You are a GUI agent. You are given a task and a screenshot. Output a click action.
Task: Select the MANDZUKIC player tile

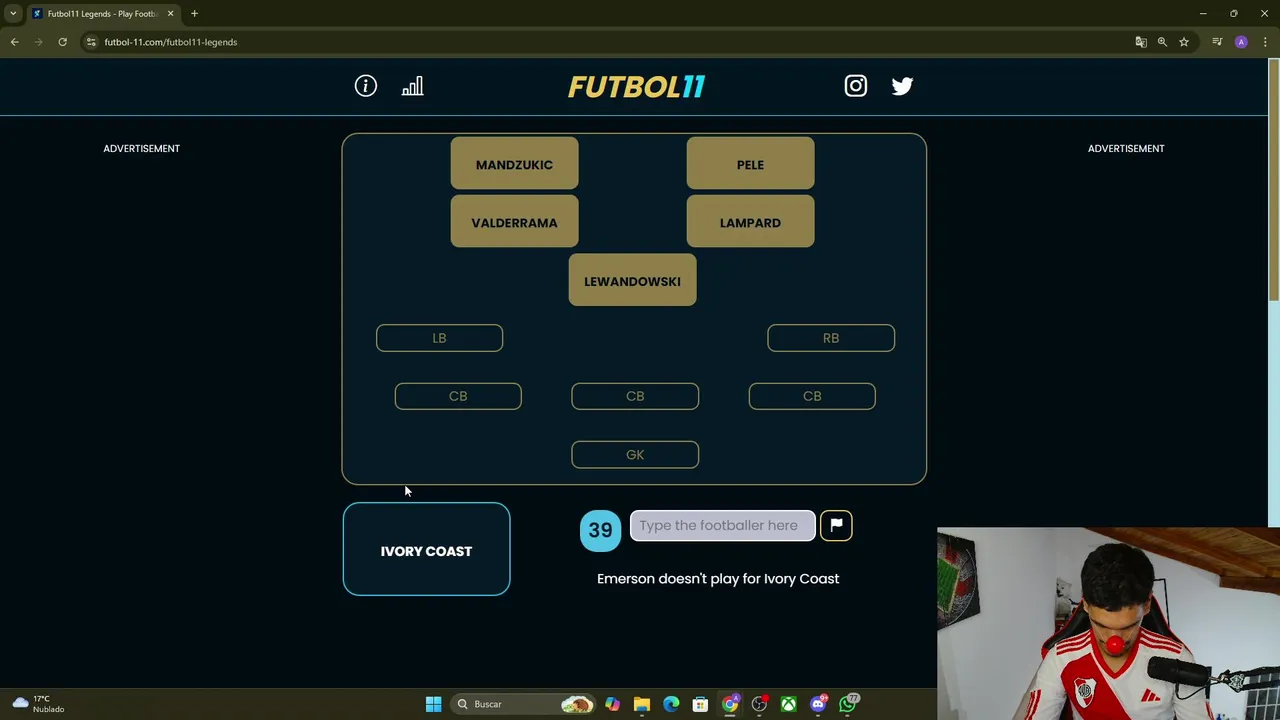click(x=514, y=164)
